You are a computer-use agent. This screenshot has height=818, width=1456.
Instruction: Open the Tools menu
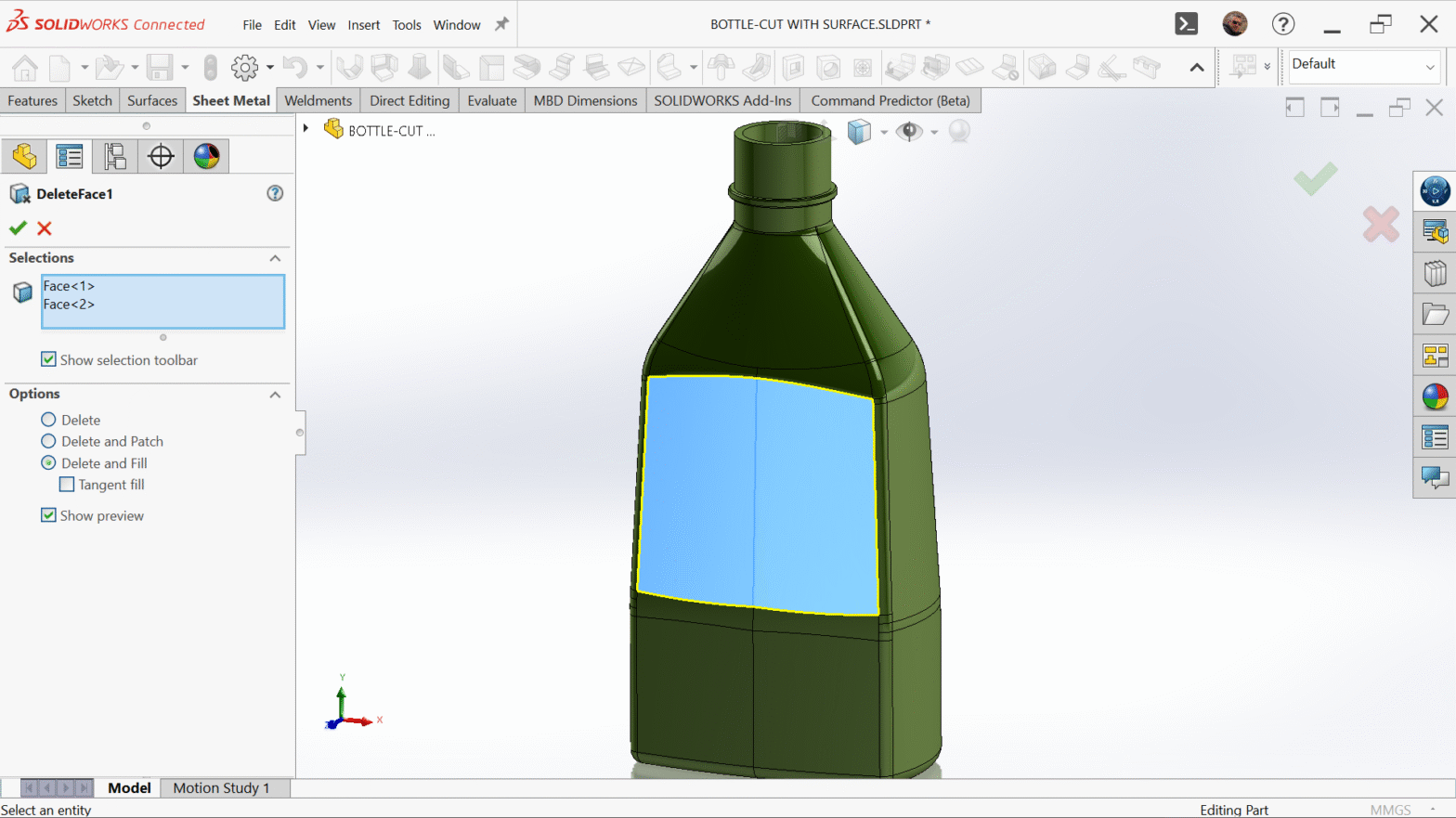point(407,25)
